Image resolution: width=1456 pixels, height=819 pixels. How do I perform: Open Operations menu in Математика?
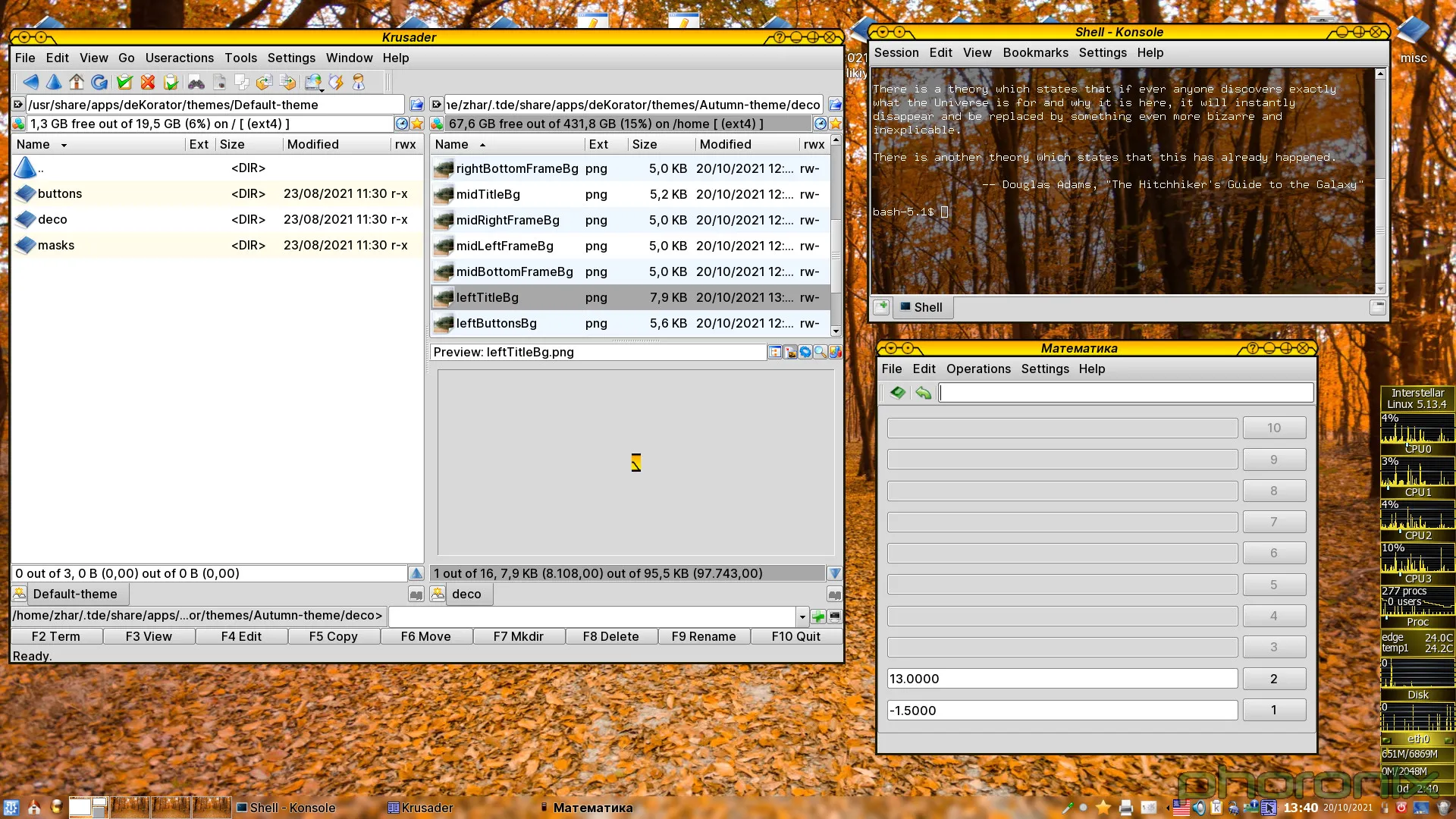pos(978,369)
